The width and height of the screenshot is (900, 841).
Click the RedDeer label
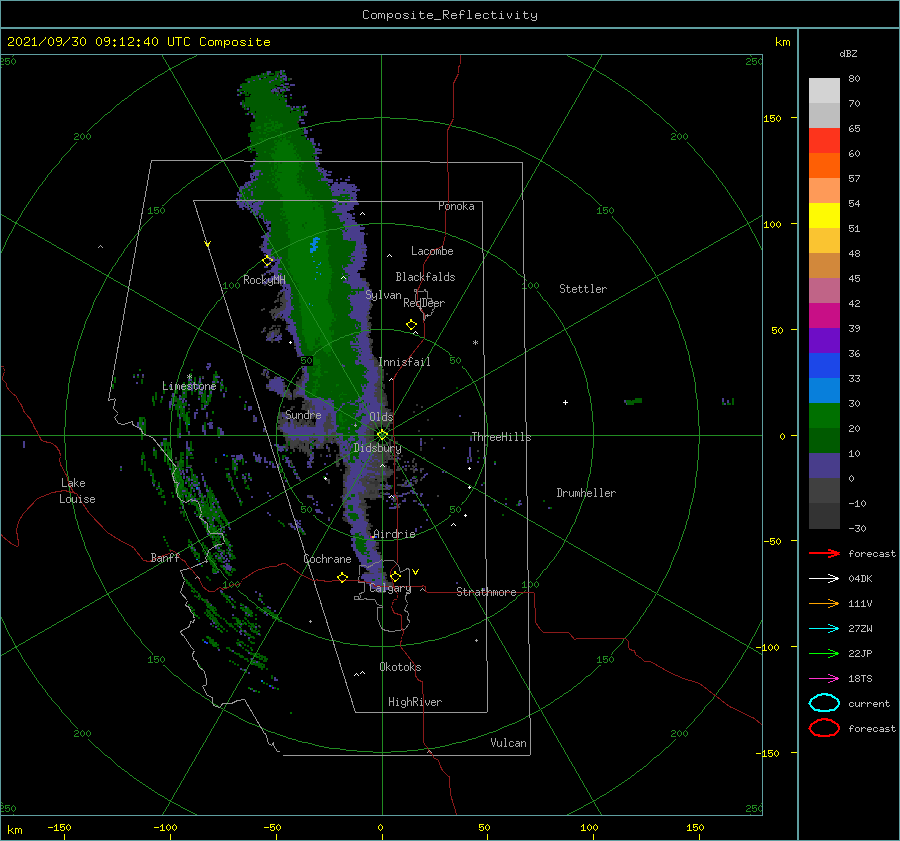click(x=424, y=303)
